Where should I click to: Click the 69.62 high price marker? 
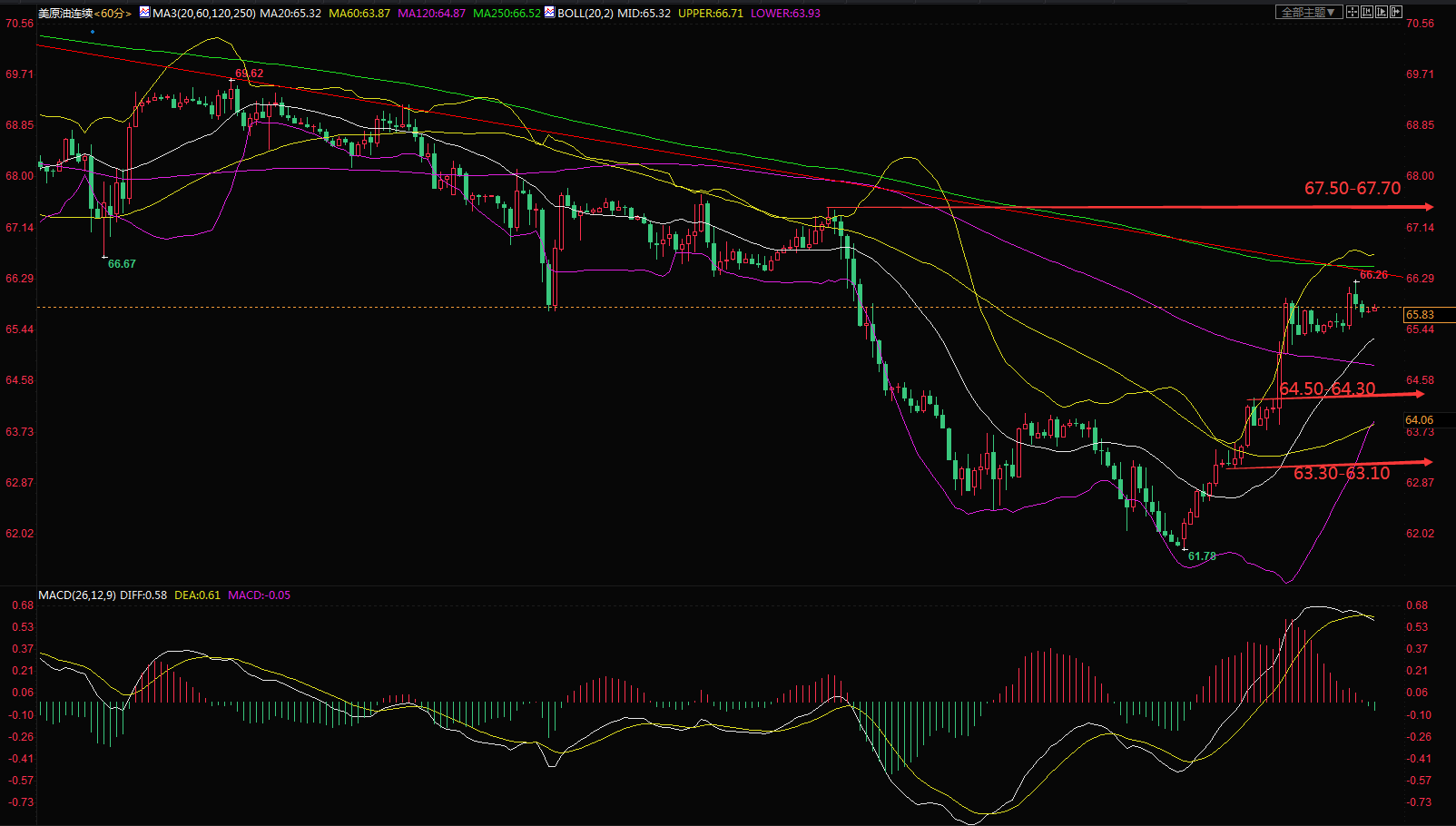[x=250, y=74]
